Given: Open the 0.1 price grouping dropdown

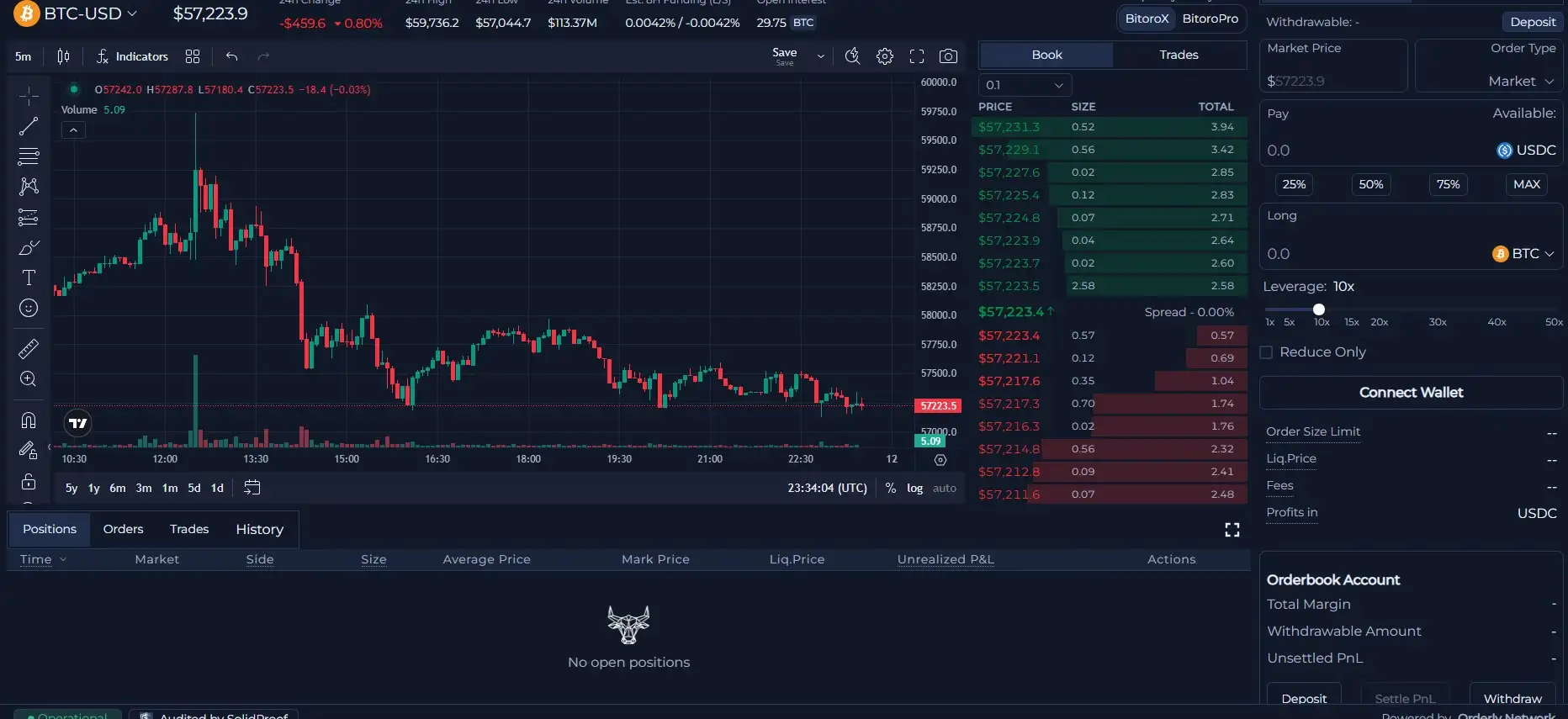Looking at the screenshot, I should click(x=1025, y=85).
